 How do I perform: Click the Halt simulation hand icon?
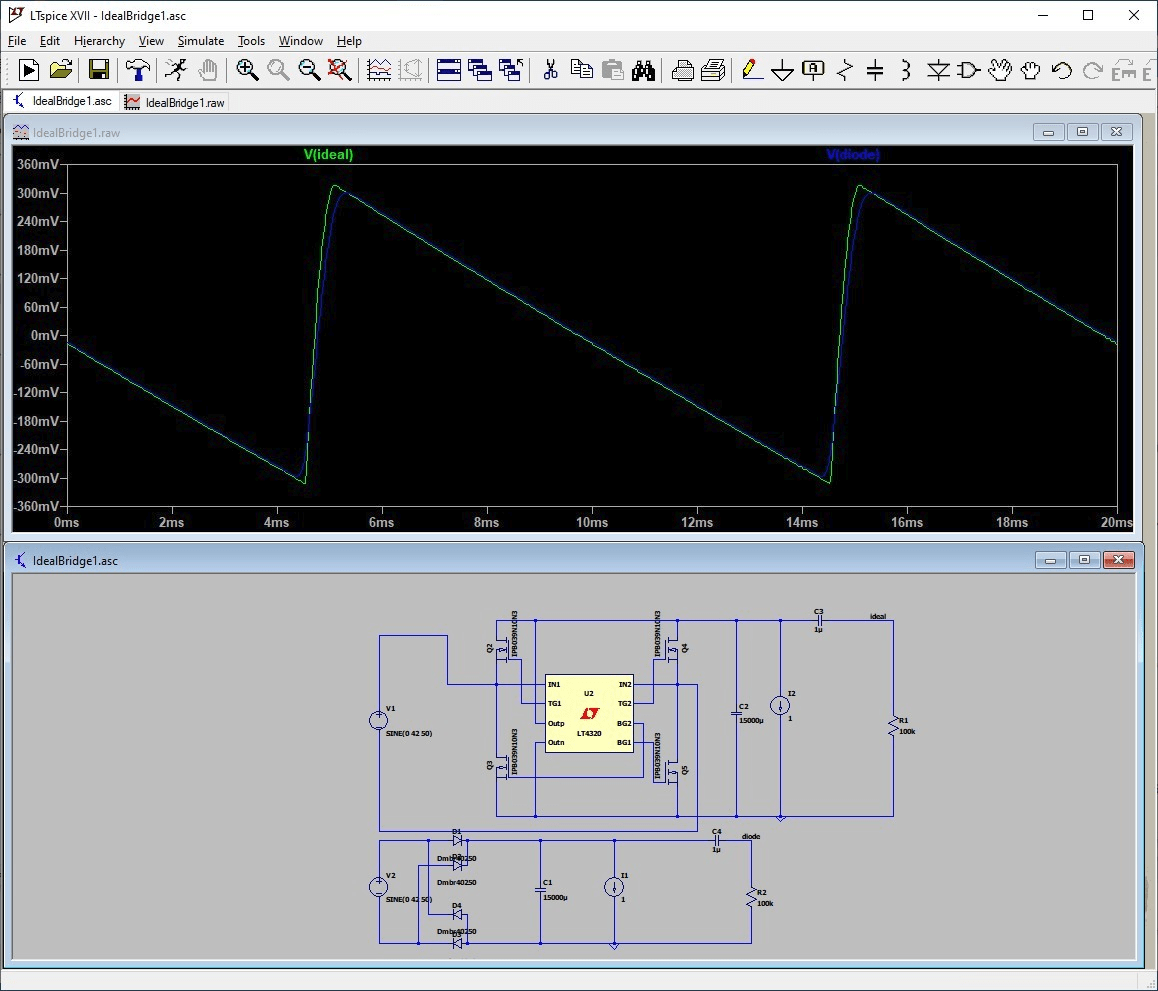coord(208,70)
